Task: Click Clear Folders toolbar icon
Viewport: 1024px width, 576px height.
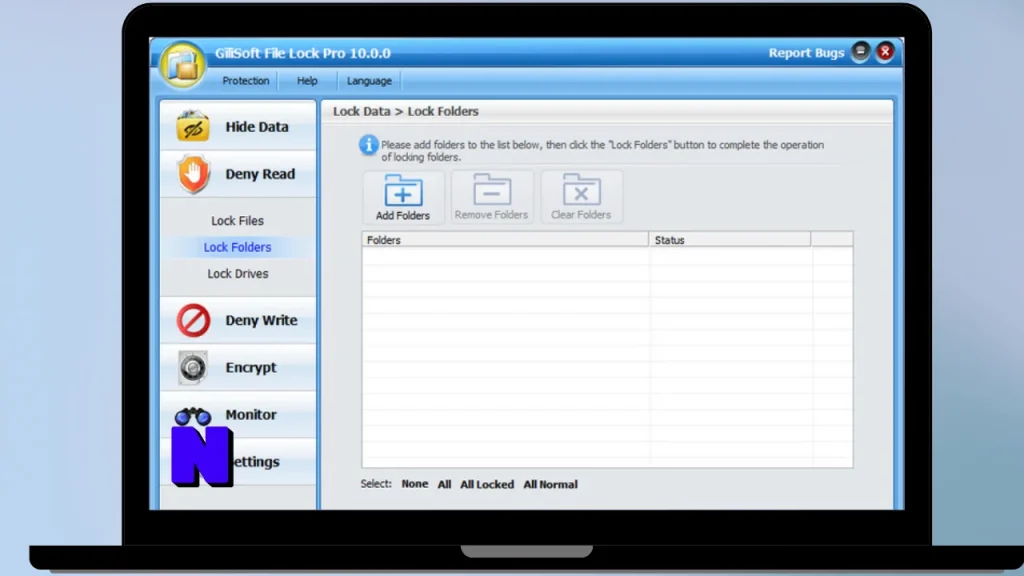Action: pos(581,197)
